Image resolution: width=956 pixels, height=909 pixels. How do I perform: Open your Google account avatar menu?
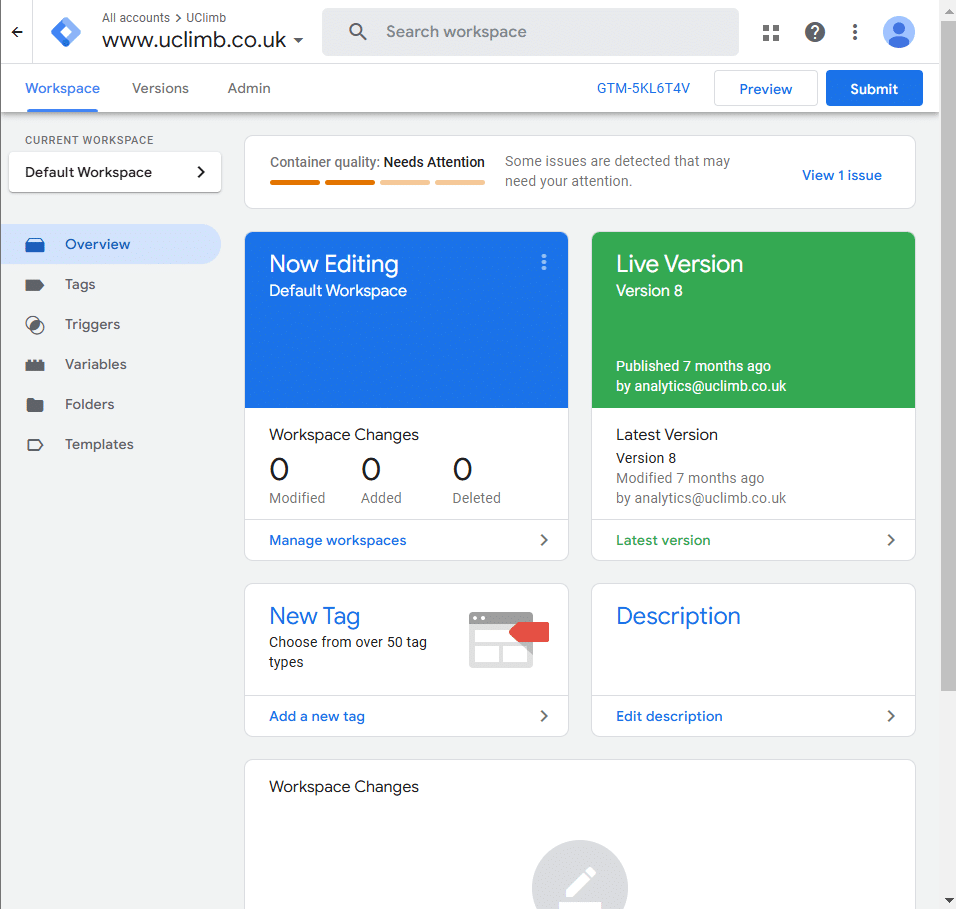[899, 32]
